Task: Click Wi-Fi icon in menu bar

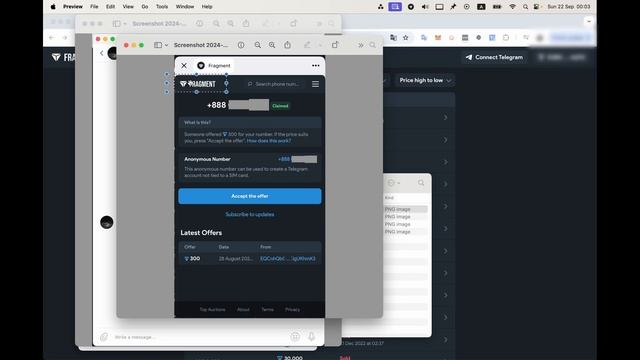Action: click(512, 7)
